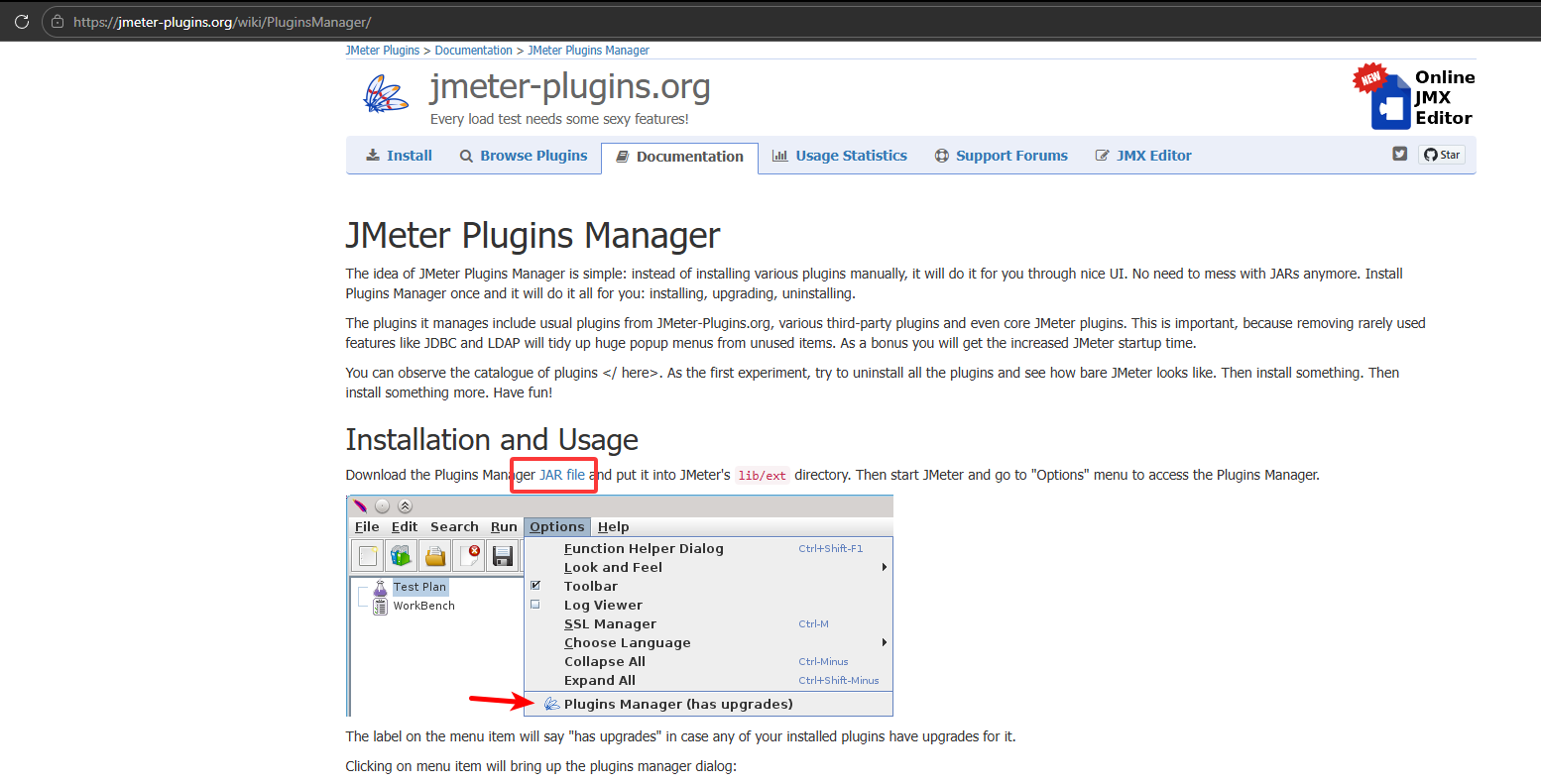This screenshot has width=1541, height=784.
Task: Click the 'Every load test needs some sexy features!' tagline
Action: [559, 119]
